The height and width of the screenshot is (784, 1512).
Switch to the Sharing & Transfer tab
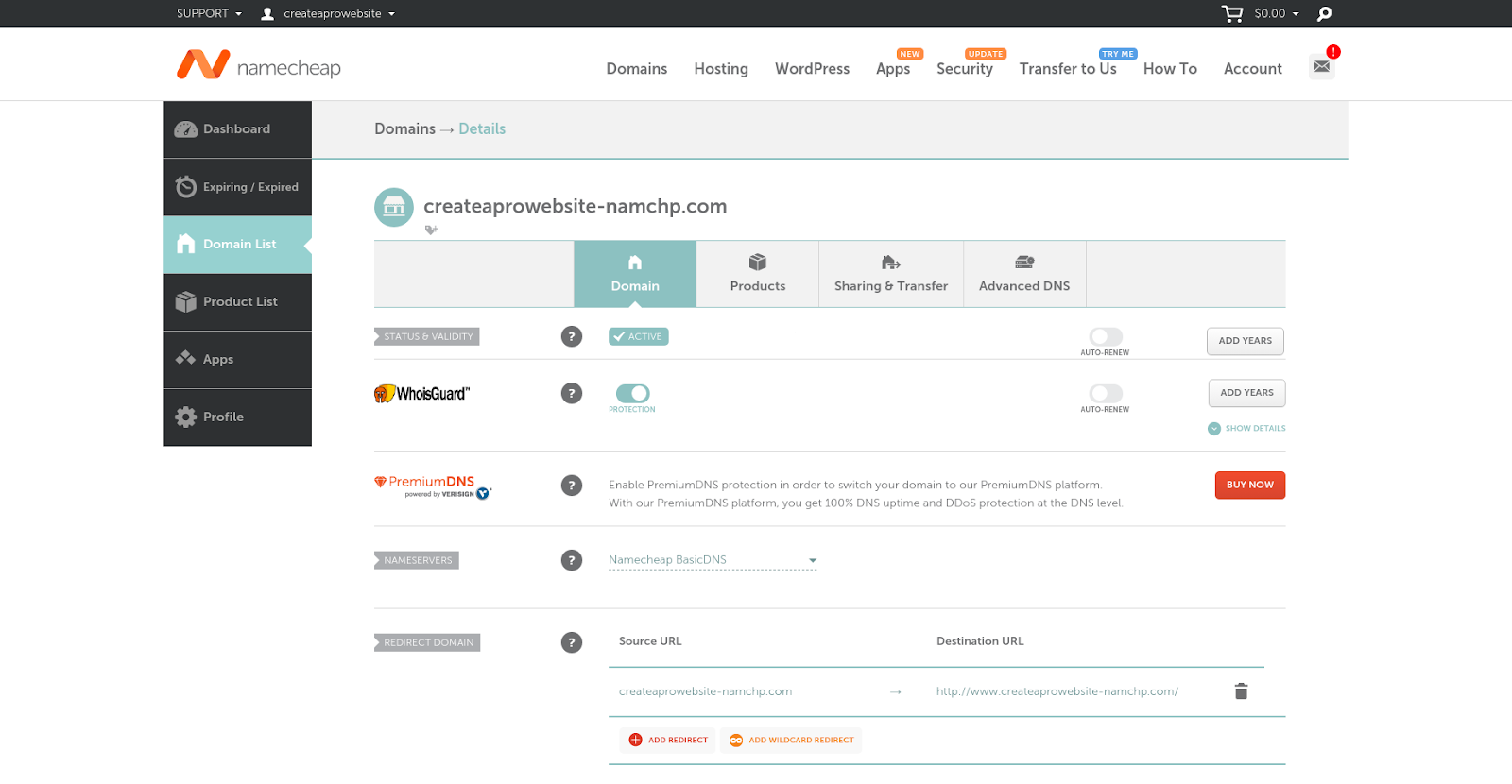(x=891, y=274)
